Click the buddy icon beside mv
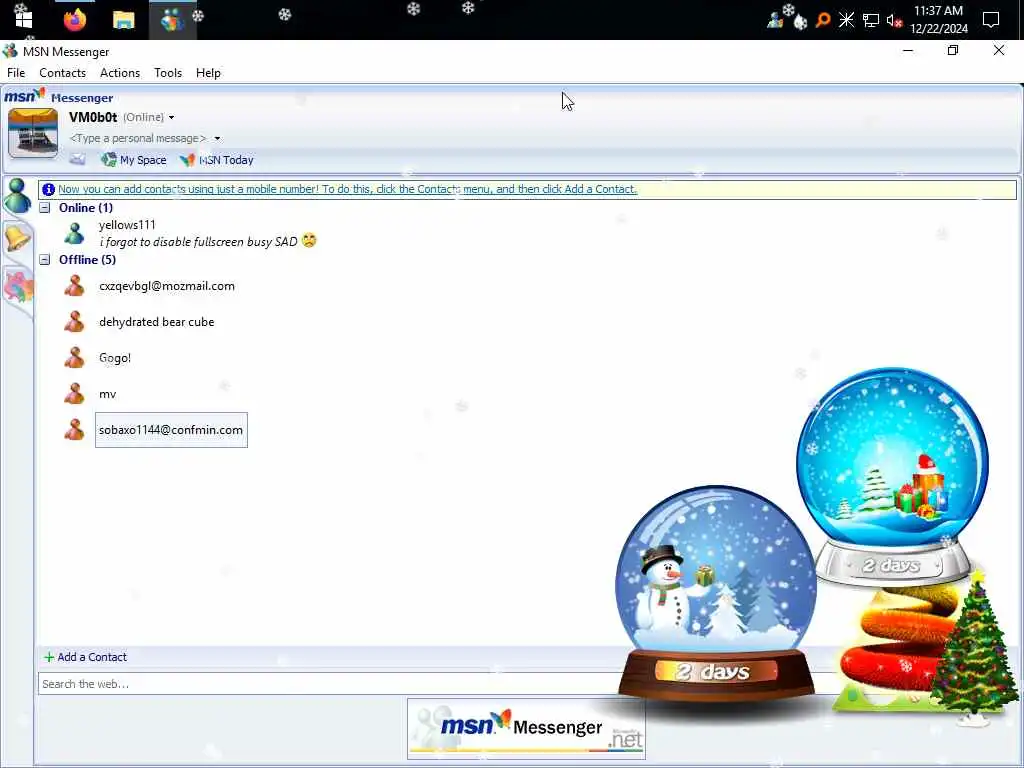1024x768 pixels. click(x=74, y=393)
